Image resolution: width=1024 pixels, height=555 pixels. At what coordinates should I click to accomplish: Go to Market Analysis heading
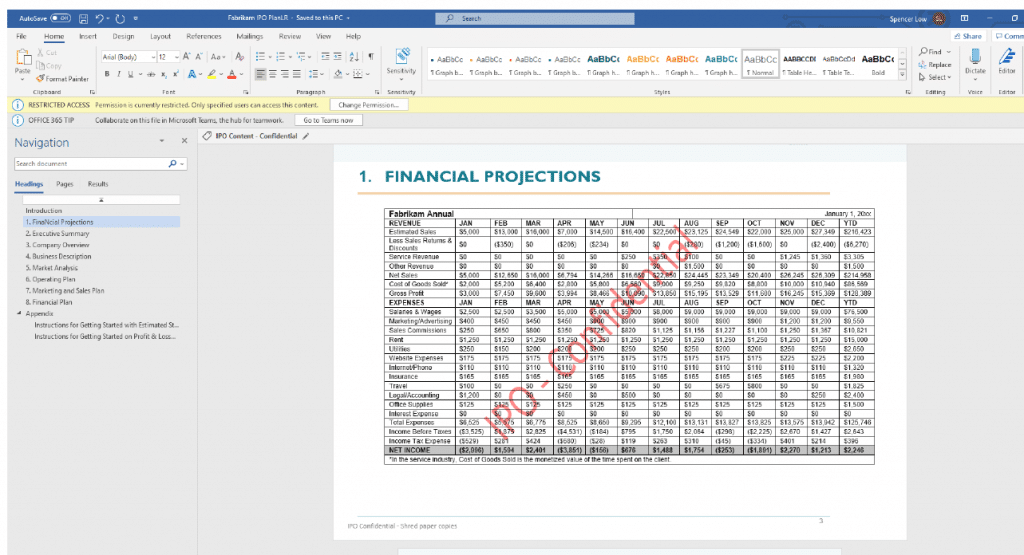[52, 268]
